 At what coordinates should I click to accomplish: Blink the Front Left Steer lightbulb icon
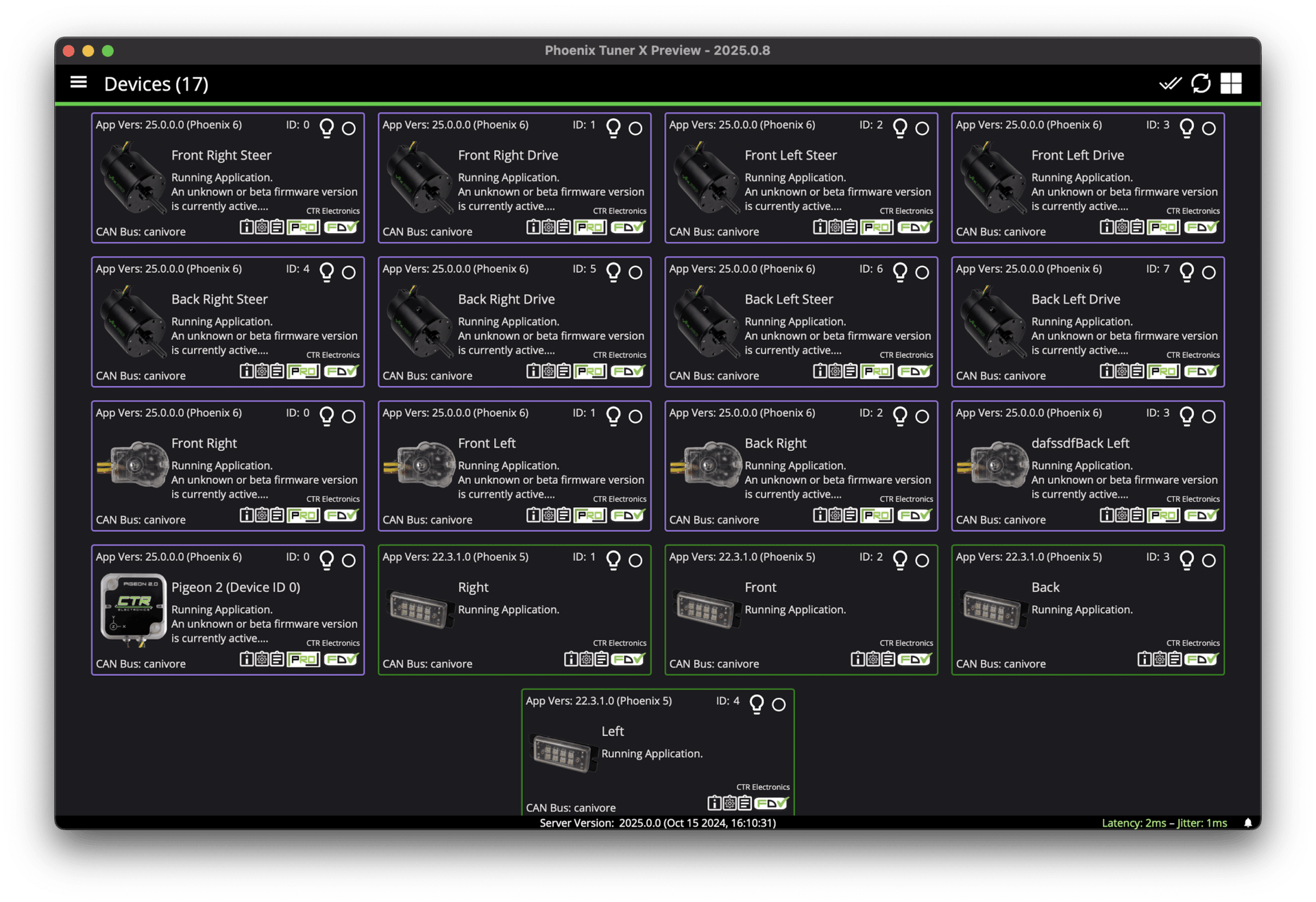900,128
